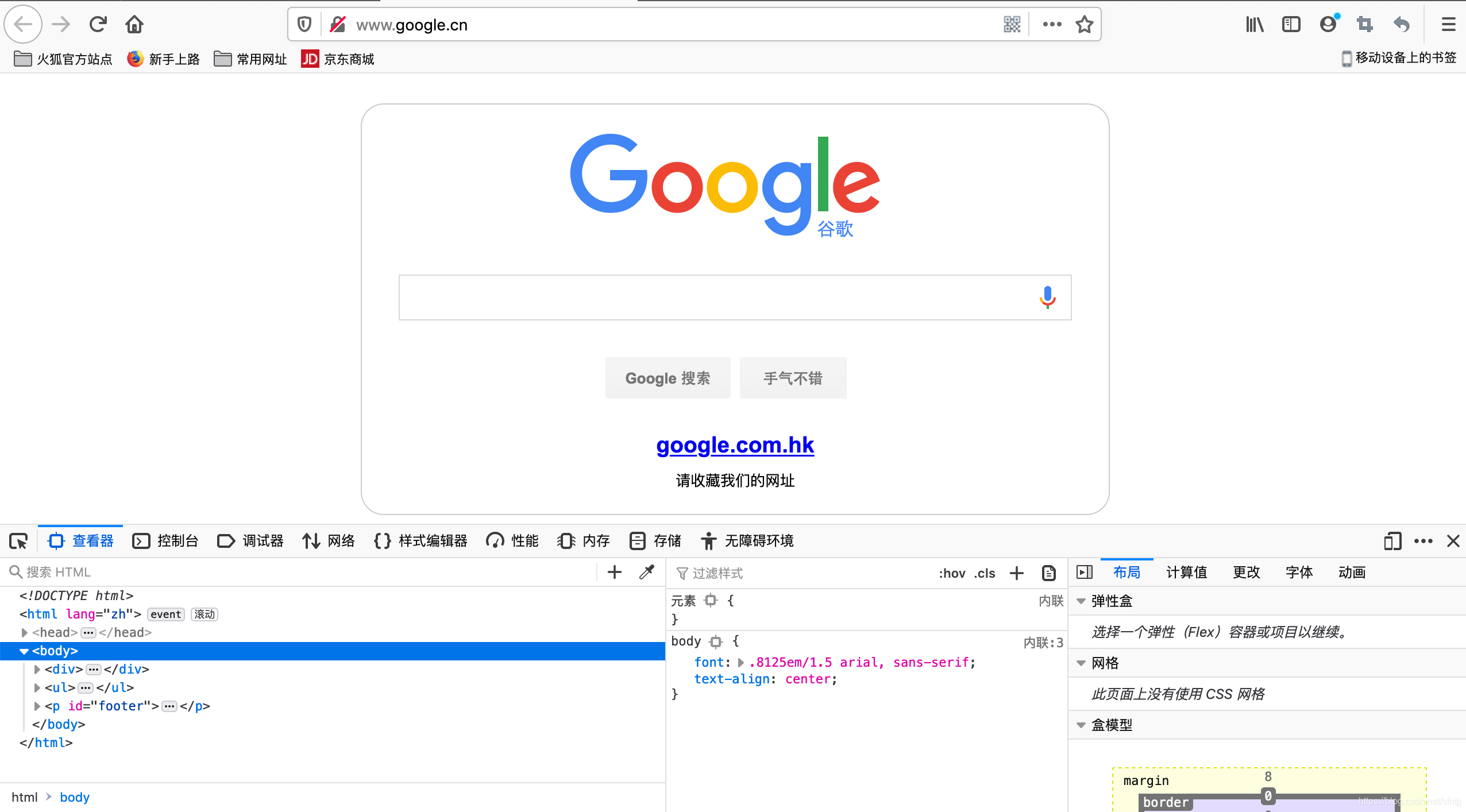Image resolution: width=1466 pixels, height=812 pixels.
Task: Collapse the 弹性盒 section
Action: click(x=1081, y=601)
